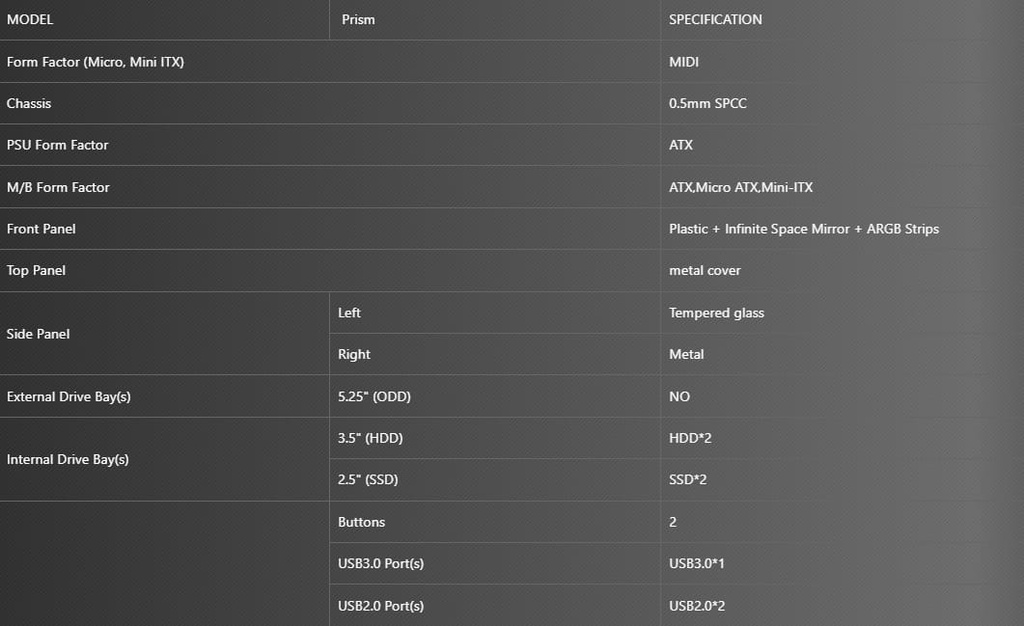Image resolution: width=1024 pixels, height=626 pixels.
Task: Select the 0.5mm SPCC chassis value
Action: (707, 103)
